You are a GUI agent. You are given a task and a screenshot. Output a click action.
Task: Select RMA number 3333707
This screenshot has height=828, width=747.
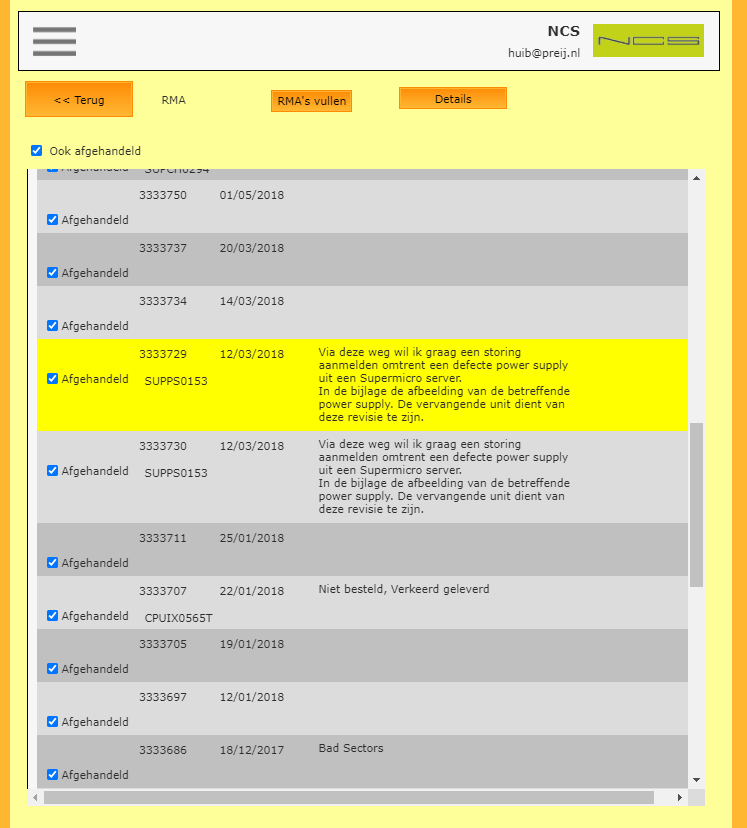[163, 591]
